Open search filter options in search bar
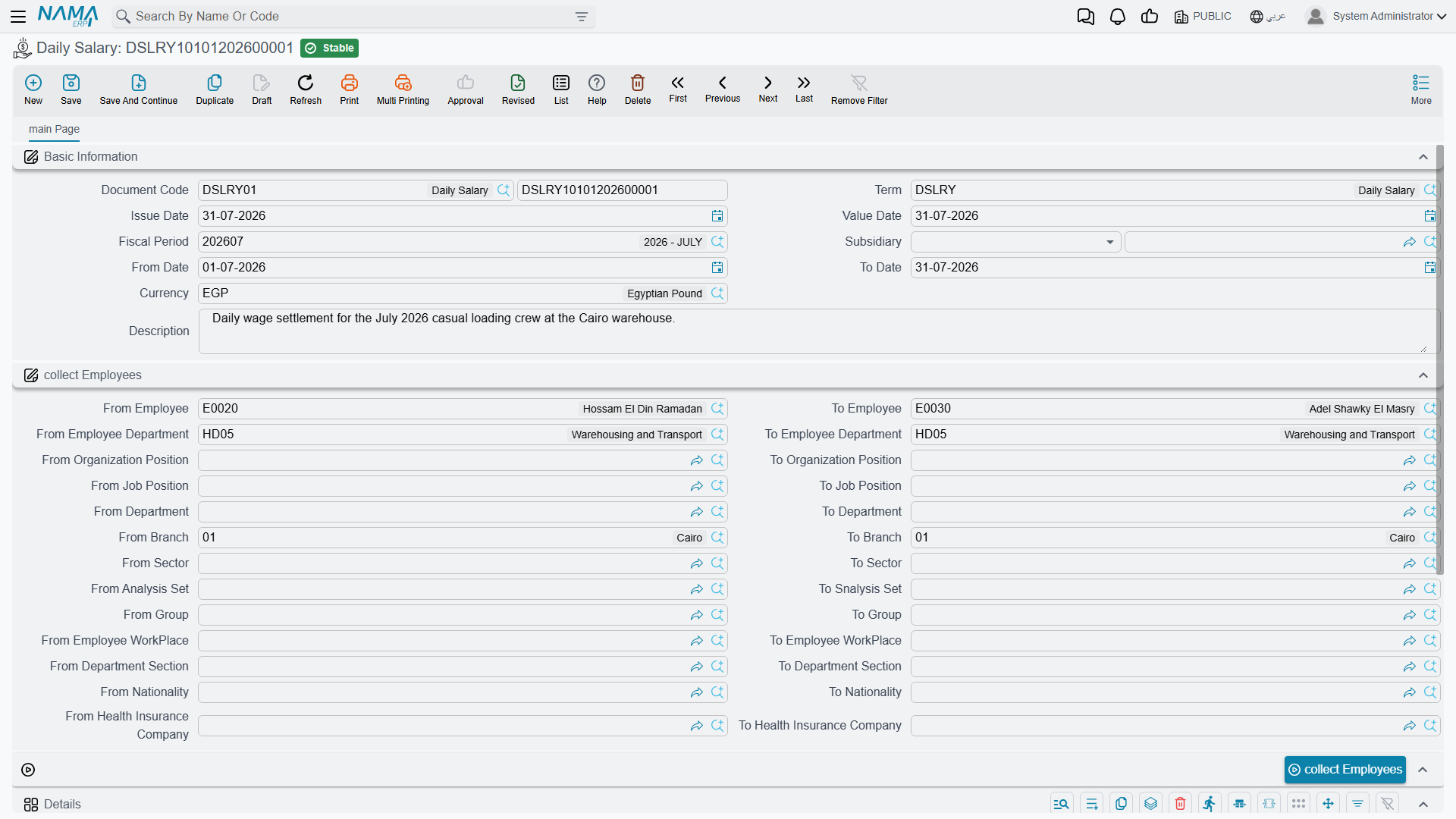This screenshot has height=819, width=1456. [x=582, y=17]
